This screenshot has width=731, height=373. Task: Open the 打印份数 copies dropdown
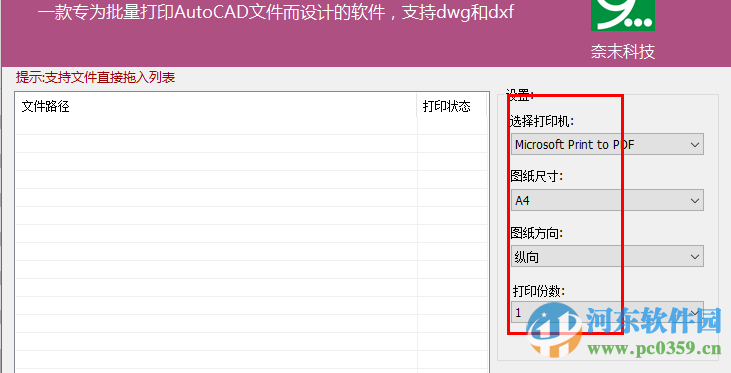click(x=607, y=313)
